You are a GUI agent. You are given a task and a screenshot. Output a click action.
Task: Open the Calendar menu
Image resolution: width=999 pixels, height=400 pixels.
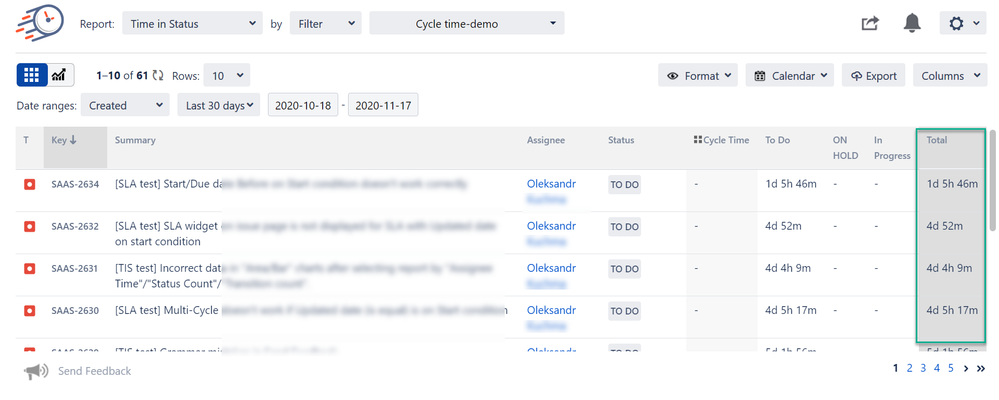789,75
